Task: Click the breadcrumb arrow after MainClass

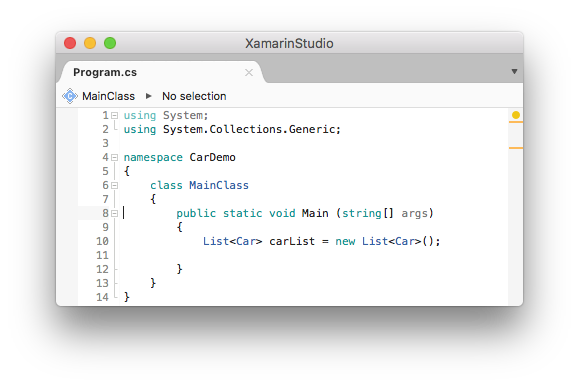Action: [148, 96]
